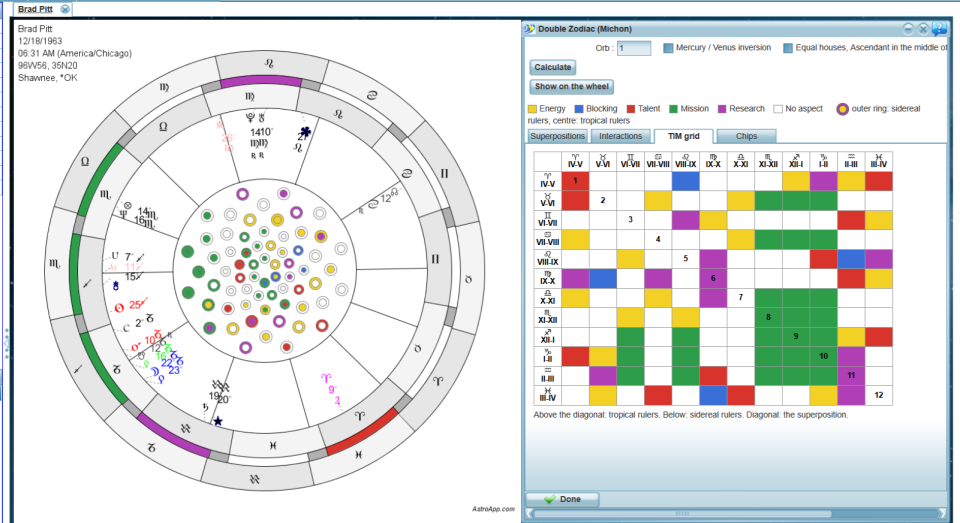Click the purple grid cell numbered 11

pos(851,375)
